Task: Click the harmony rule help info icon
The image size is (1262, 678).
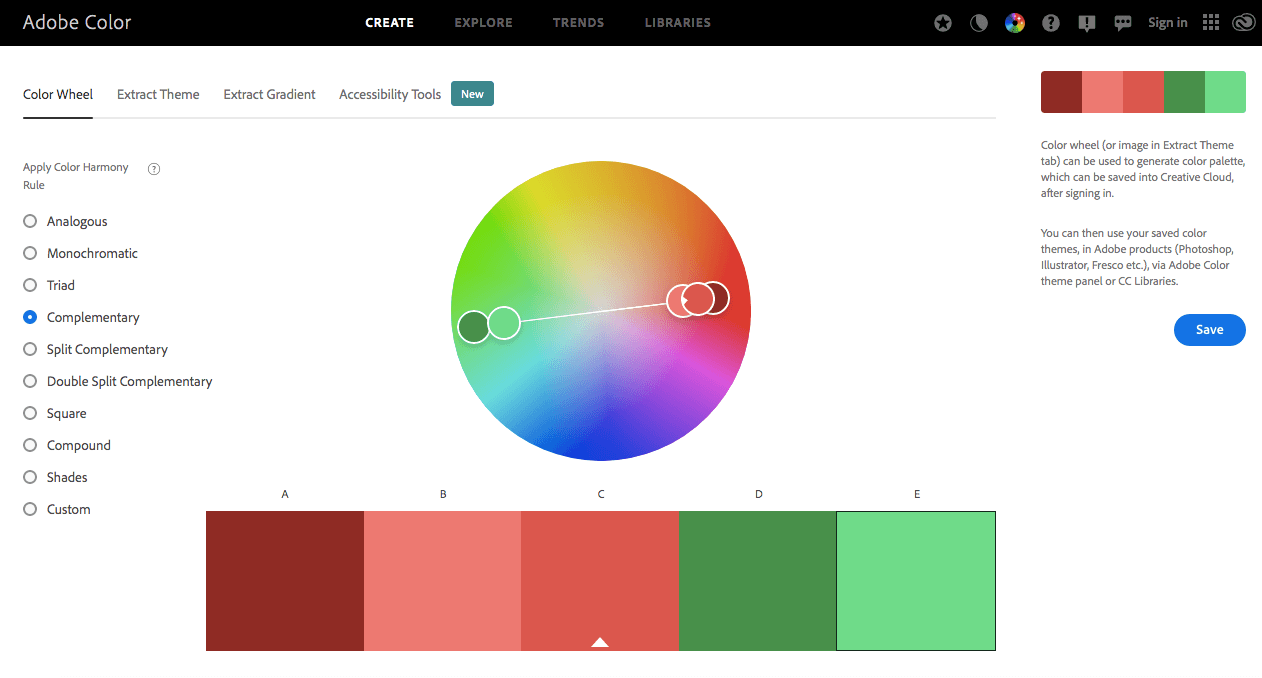Action: [x=154, y=169]
